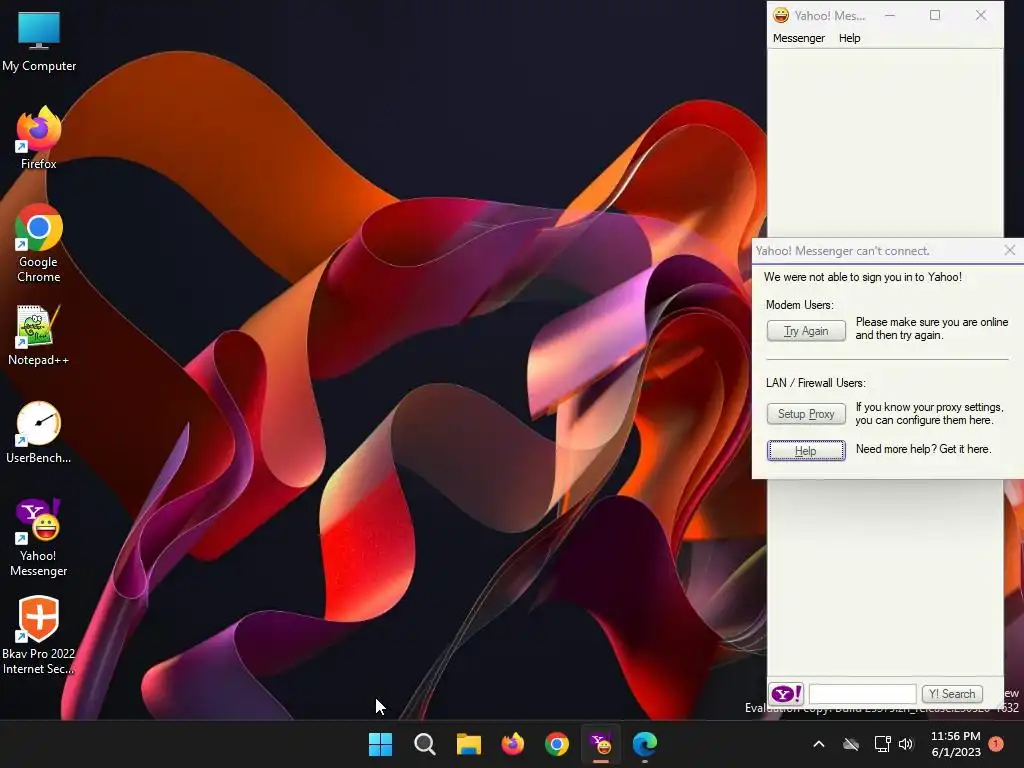The height and width of the screenshot is (768, 1024).
Task: Launch UserBenchmark desktop shortcut
Action: (39, 432)
